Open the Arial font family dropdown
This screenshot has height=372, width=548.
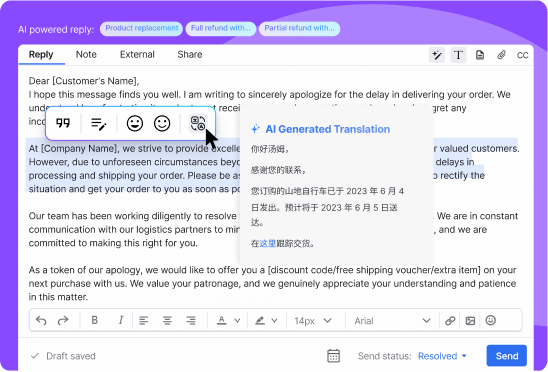click(392, 321)
